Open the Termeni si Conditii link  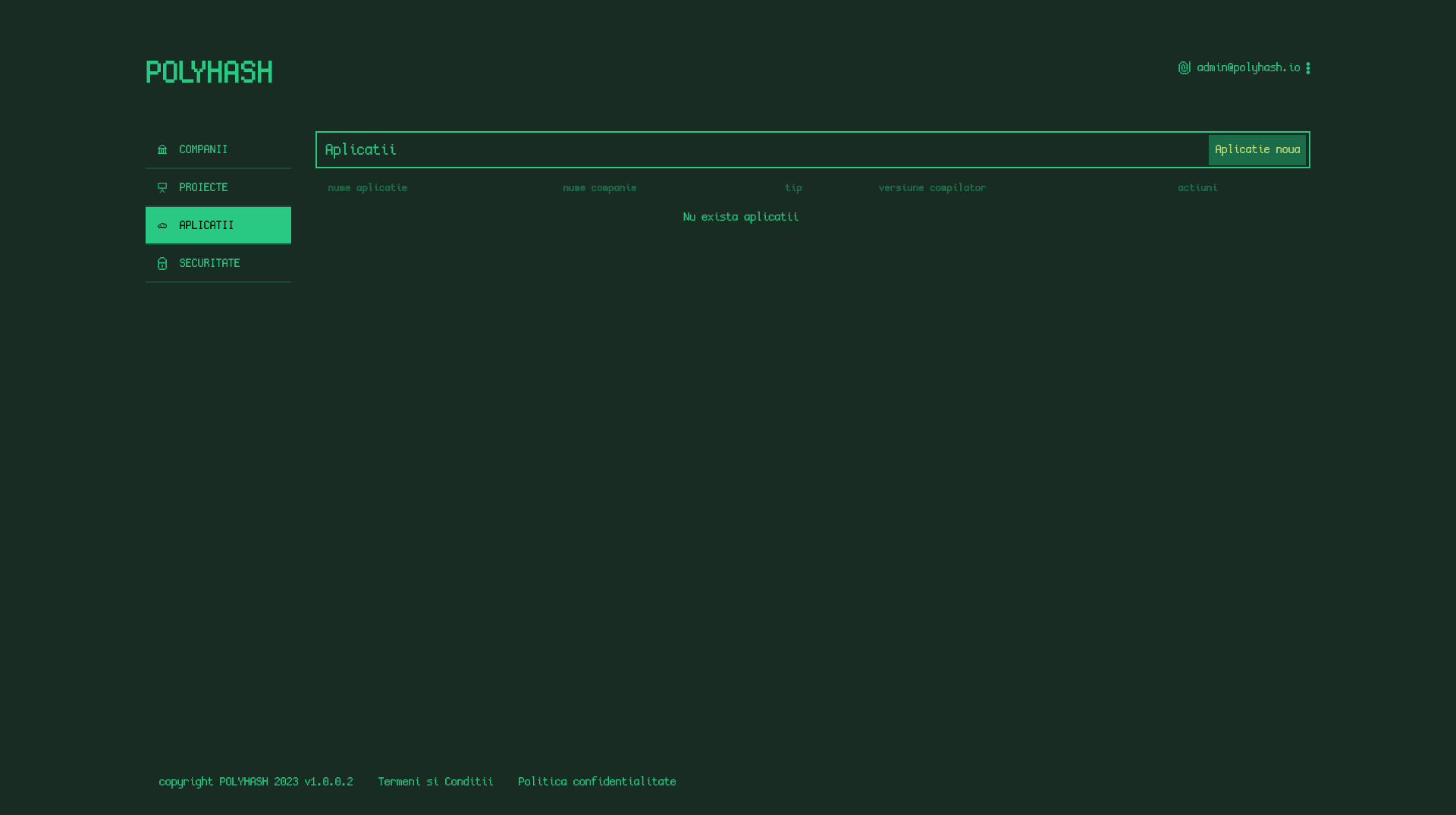pos(435,781)
